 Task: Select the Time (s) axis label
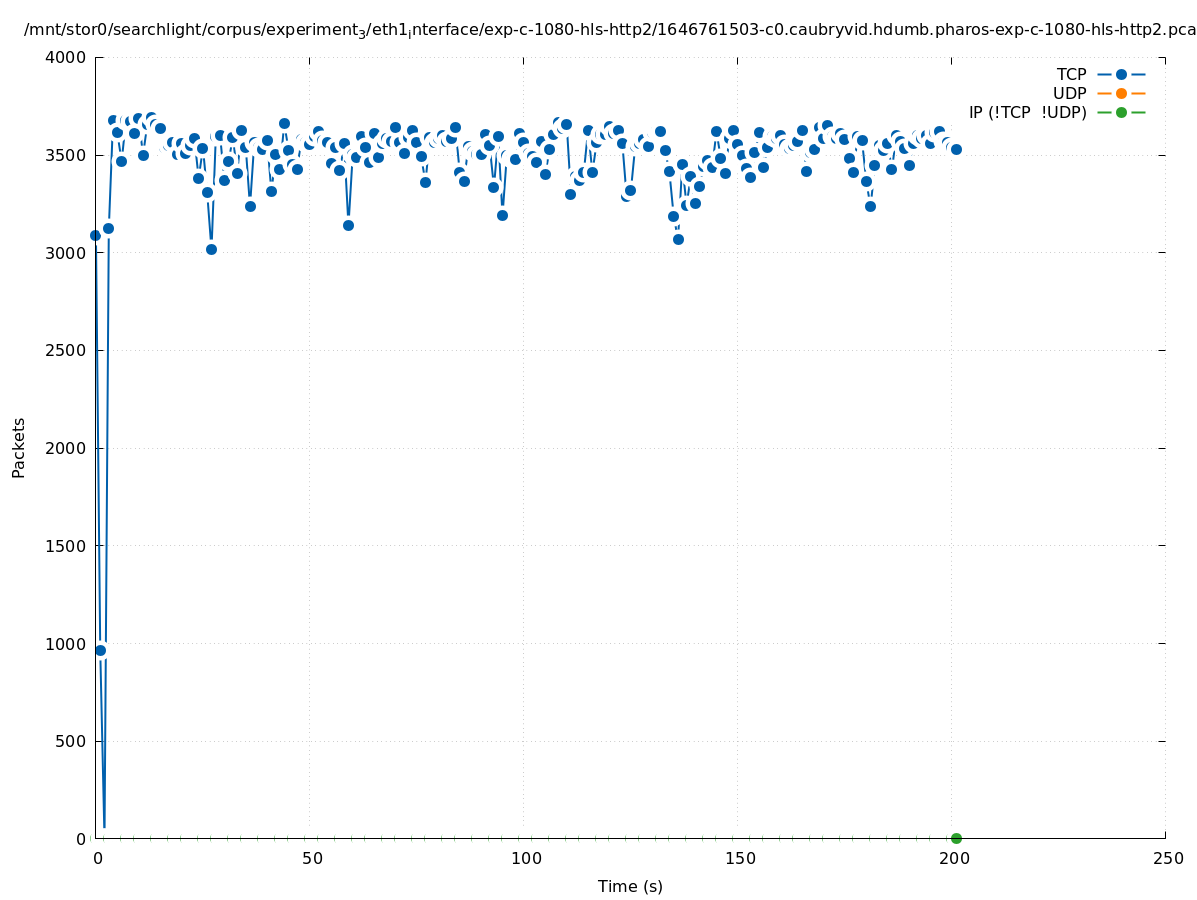pyautogui.click(x=630, y=886)
